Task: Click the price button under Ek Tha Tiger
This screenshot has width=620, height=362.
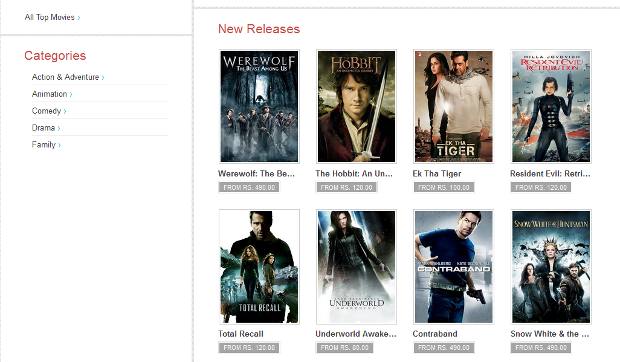Action: click(444, 187)
